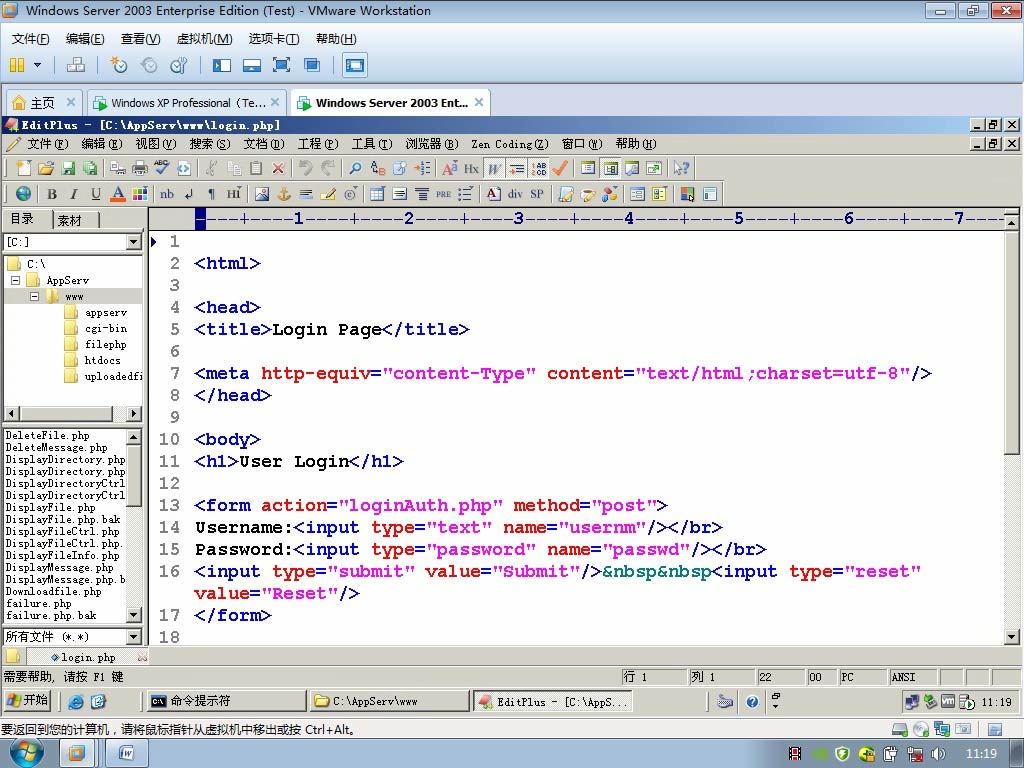Open the HI heading dropdown icon
This screenshot has width=1024, height=768.
pyautogui.click(x=234, y=194)
